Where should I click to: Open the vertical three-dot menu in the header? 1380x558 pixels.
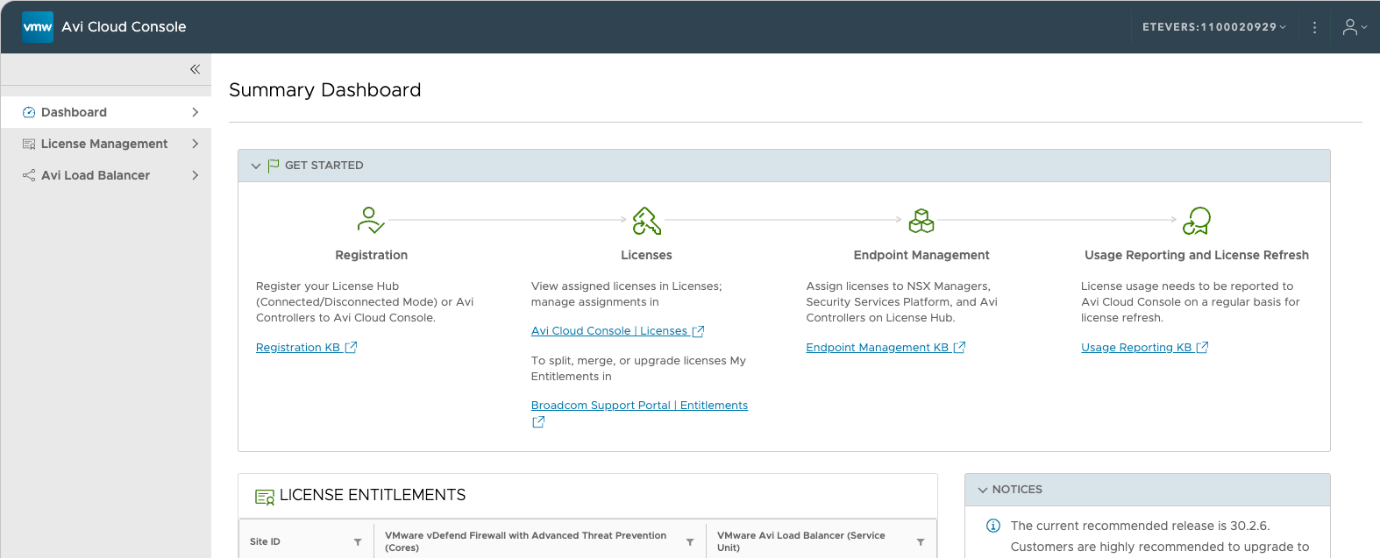(x=1315, y=27)
